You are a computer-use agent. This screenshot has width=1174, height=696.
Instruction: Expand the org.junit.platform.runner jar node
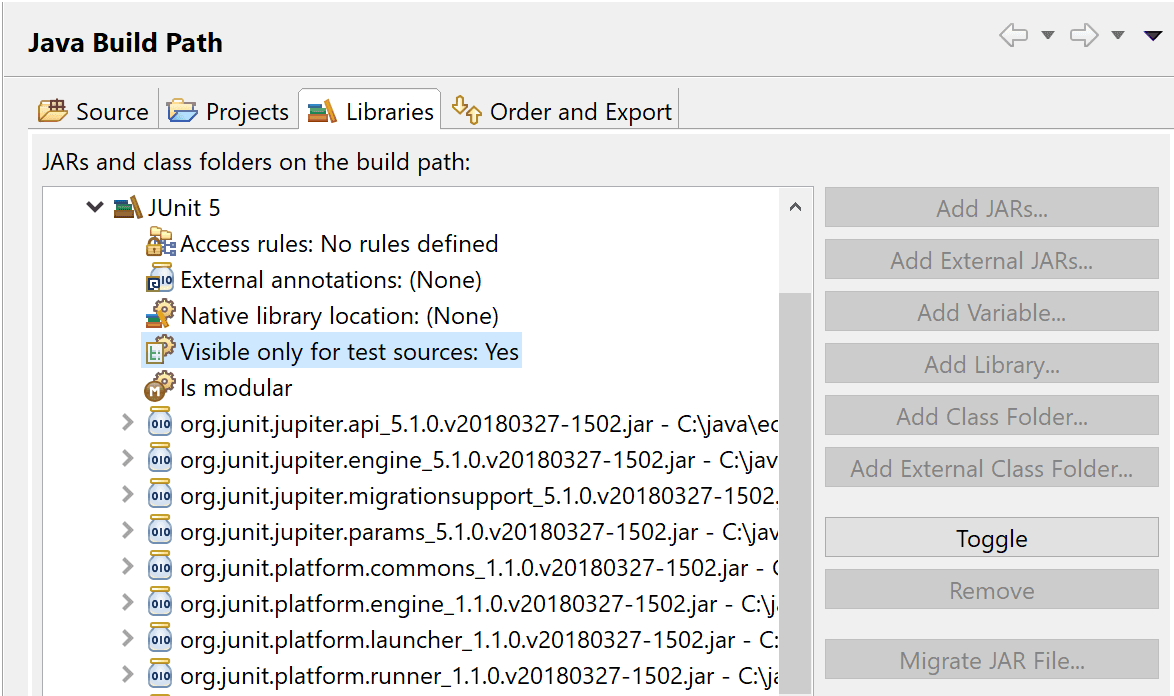click(x=128, y=674)
